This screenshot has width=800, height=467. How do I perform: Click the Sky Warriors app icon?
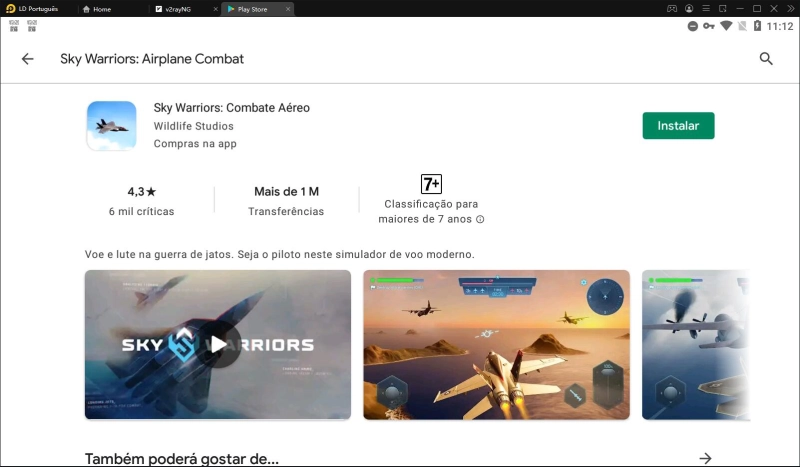[111, 126]
